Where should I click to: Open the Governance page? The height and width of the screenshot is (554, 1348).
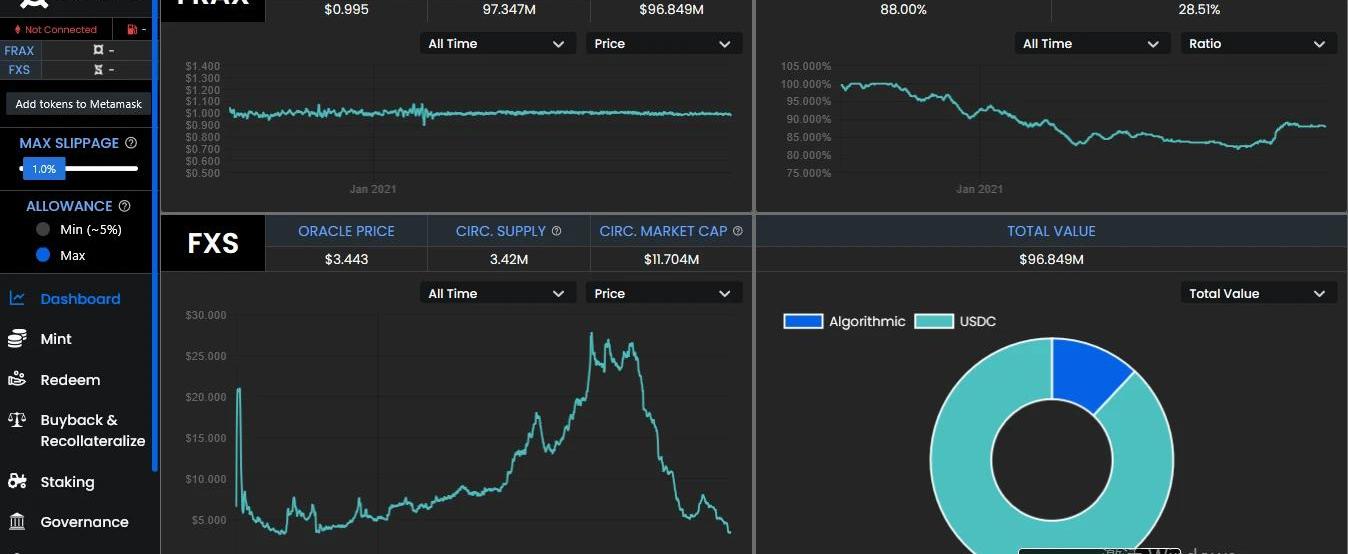(84, 522)
